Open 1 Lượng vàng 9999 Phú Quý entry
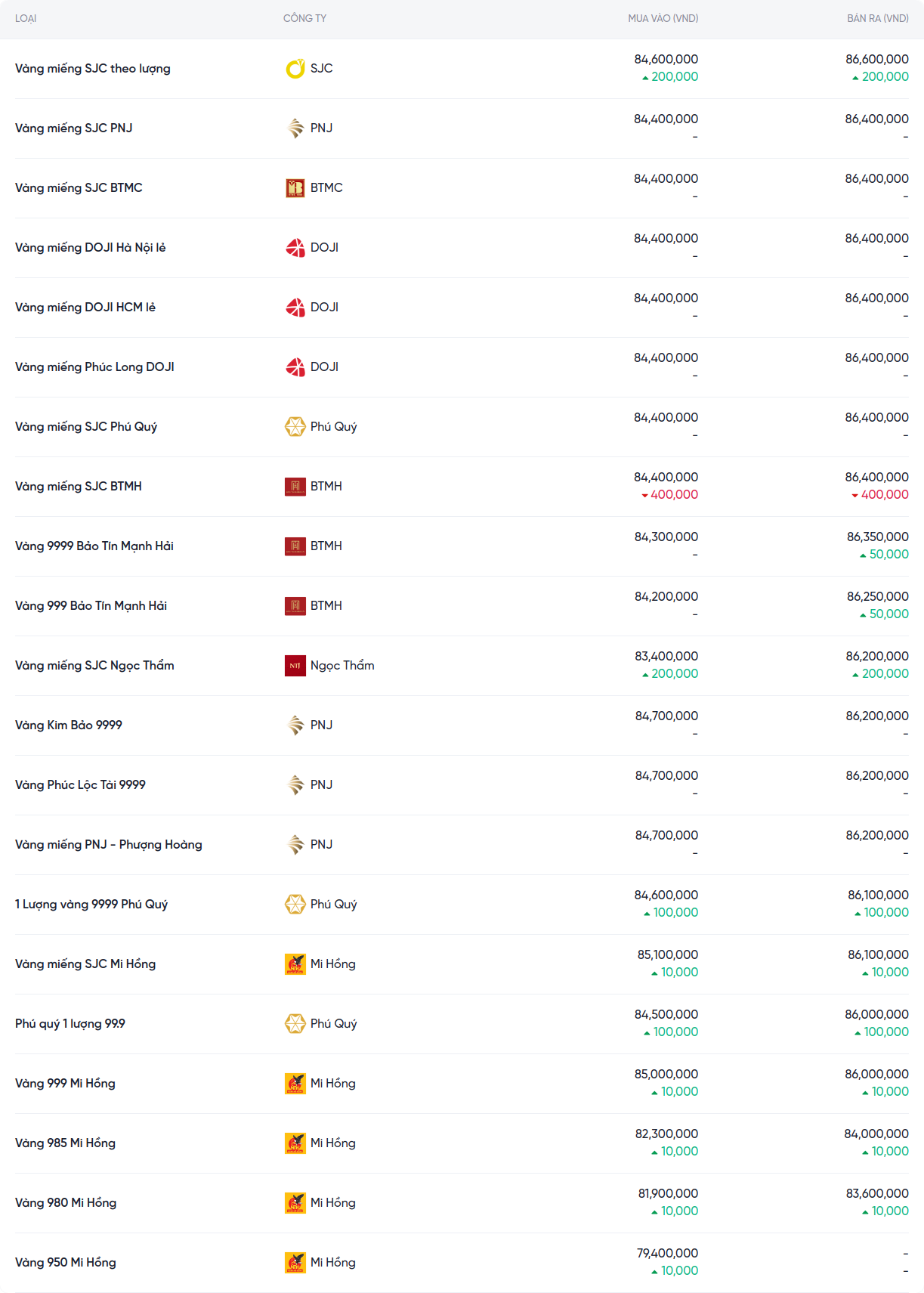Screen dimensions: 924x1293 click(x=91, y=905)
